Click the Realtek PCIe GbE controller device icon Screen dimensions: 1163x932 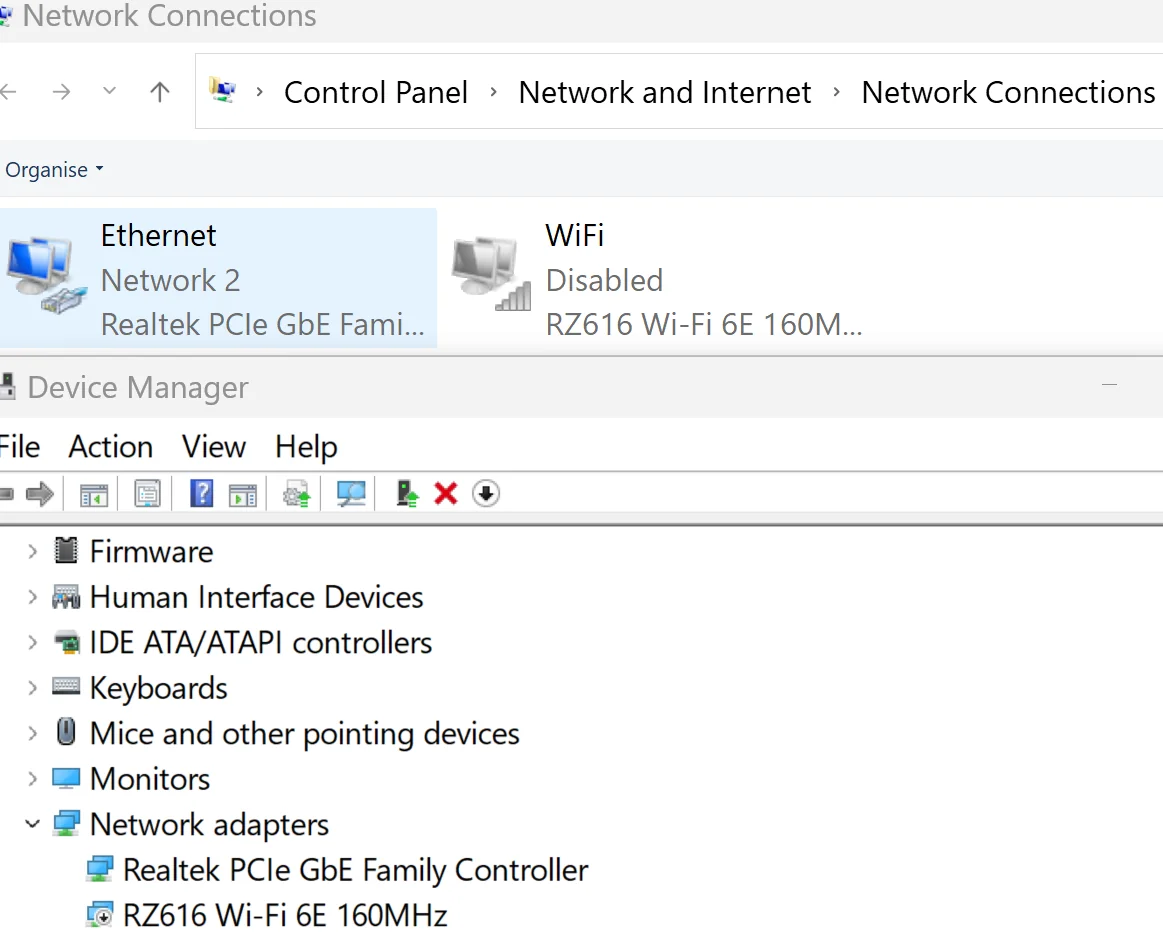[x=99, y=869]
